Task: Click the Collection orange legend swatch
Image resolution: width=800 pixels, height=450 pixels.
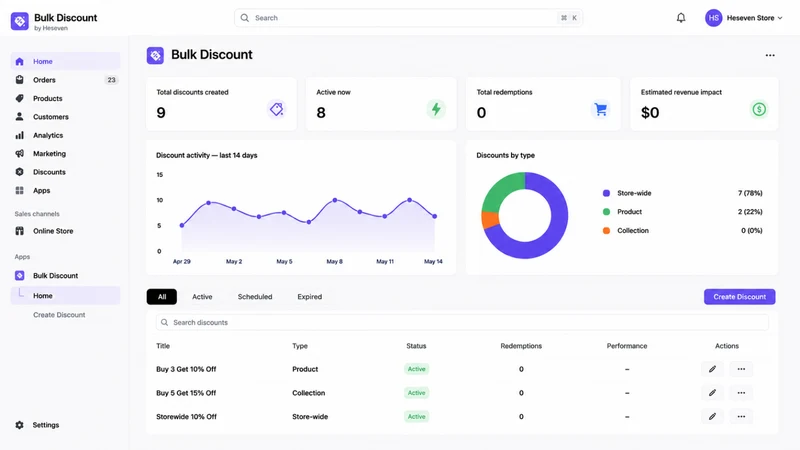Action: [606, 231]
